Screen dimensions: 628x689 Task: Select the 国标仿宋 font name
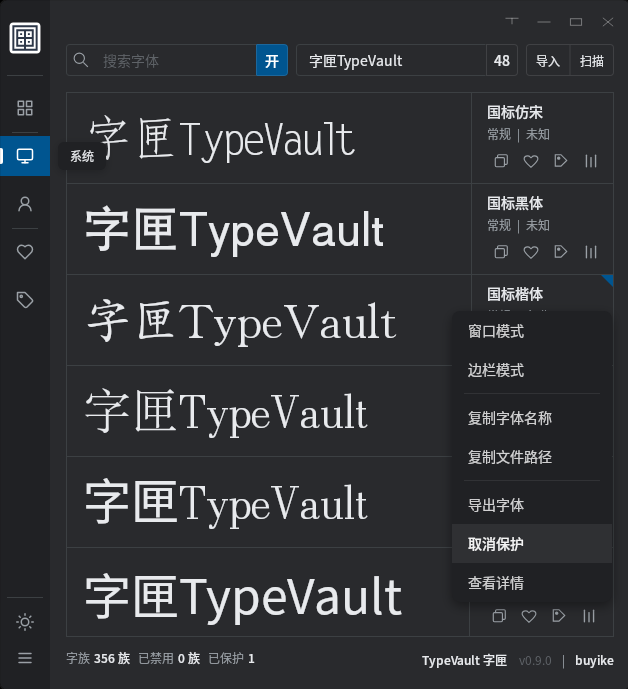coord(515,112)
